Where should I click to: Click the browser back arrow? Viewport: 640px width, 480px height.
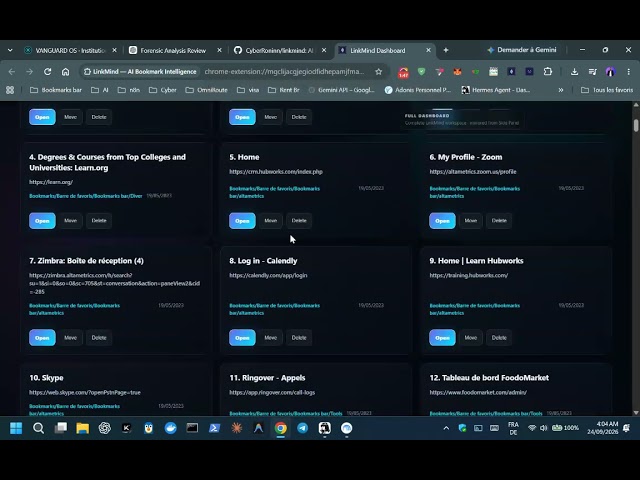(x=11, y=72)
